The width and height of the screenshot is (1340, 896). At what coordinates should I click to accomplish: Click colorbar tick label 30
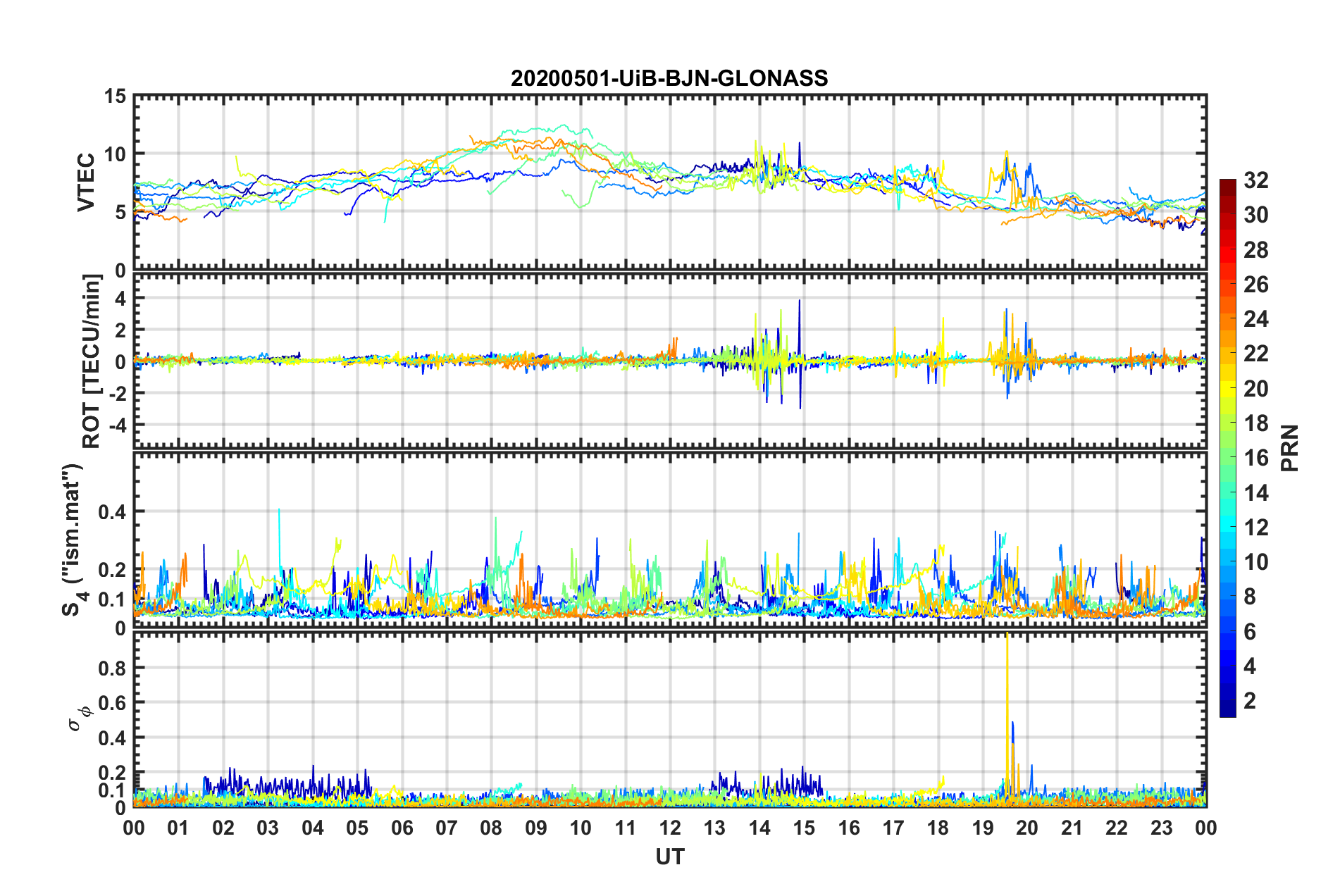point(1255,215)
